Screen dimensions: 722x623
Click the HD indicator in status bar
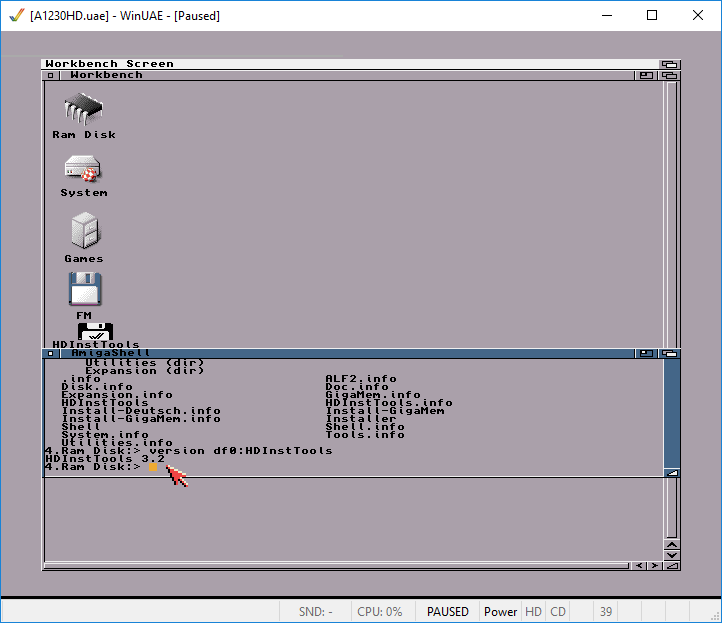pyautogui.click(x=534, y=612)
